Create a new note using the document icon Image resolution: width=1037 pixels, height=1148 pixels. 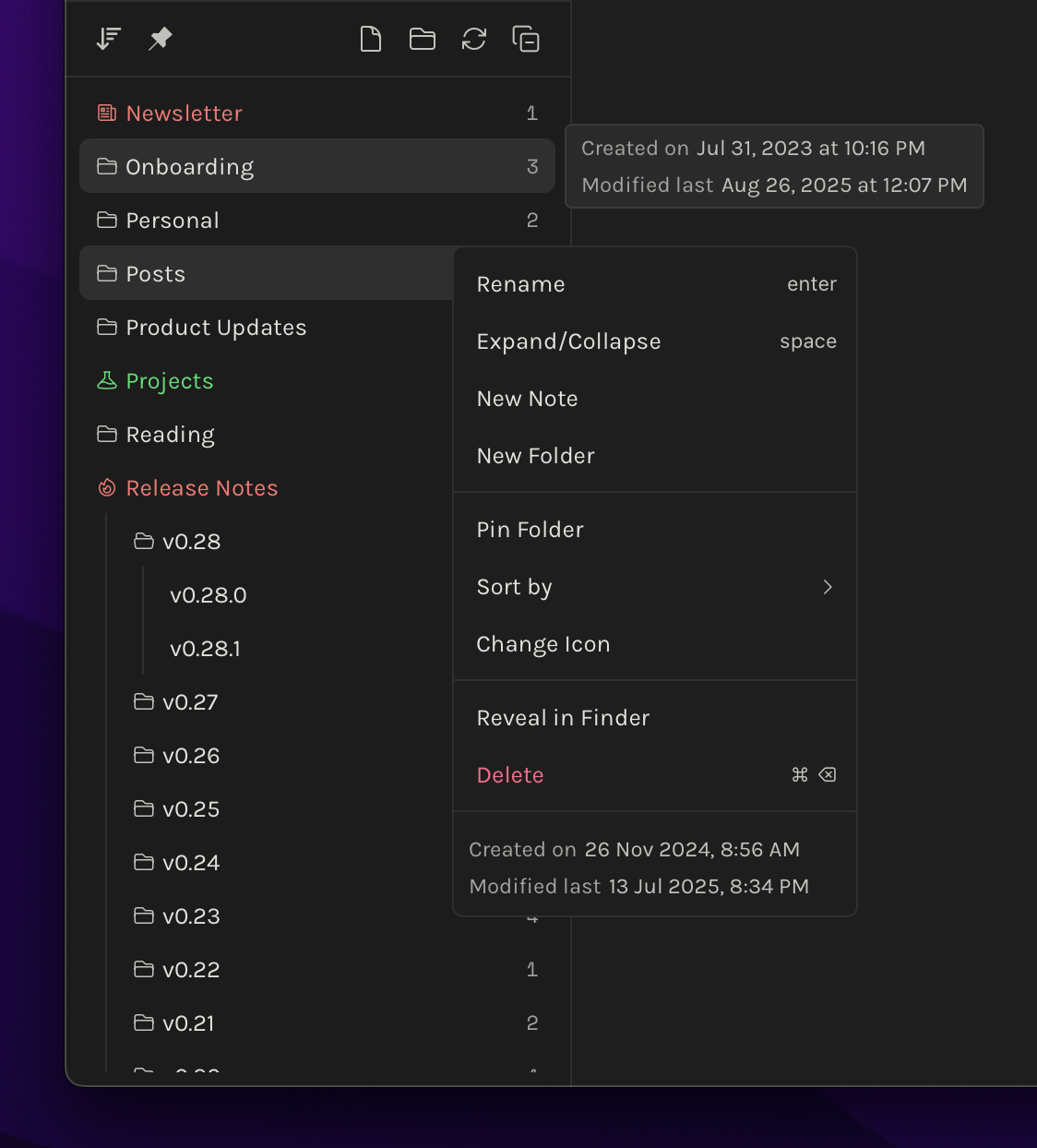pos(371,38)
